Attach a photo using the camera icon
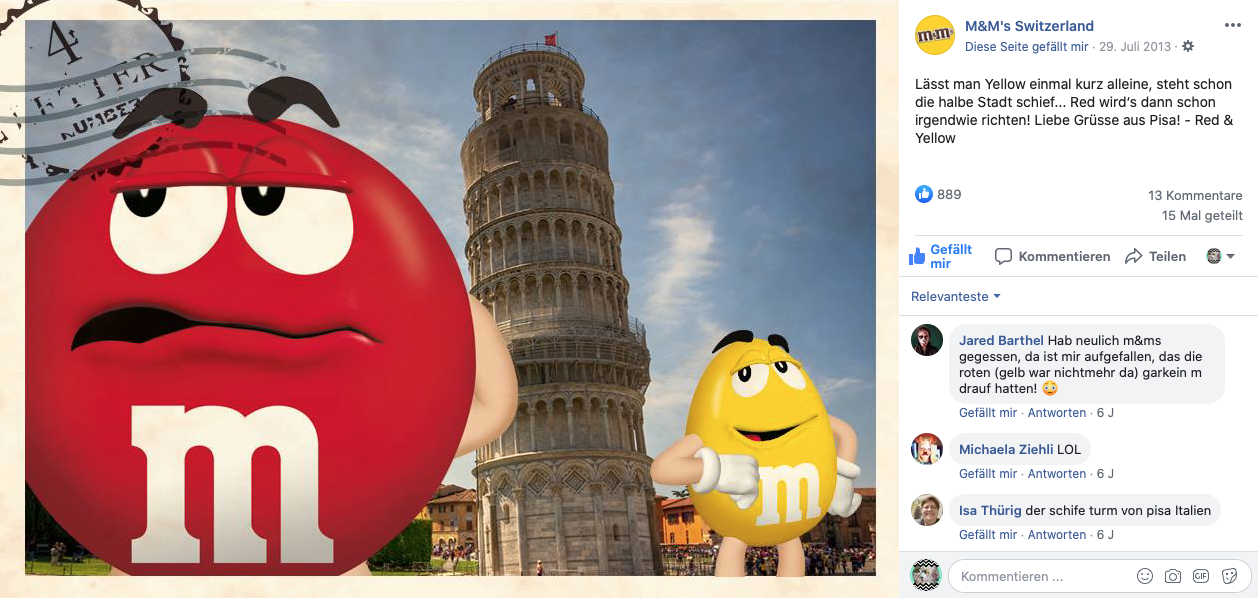 point(1173,576)
